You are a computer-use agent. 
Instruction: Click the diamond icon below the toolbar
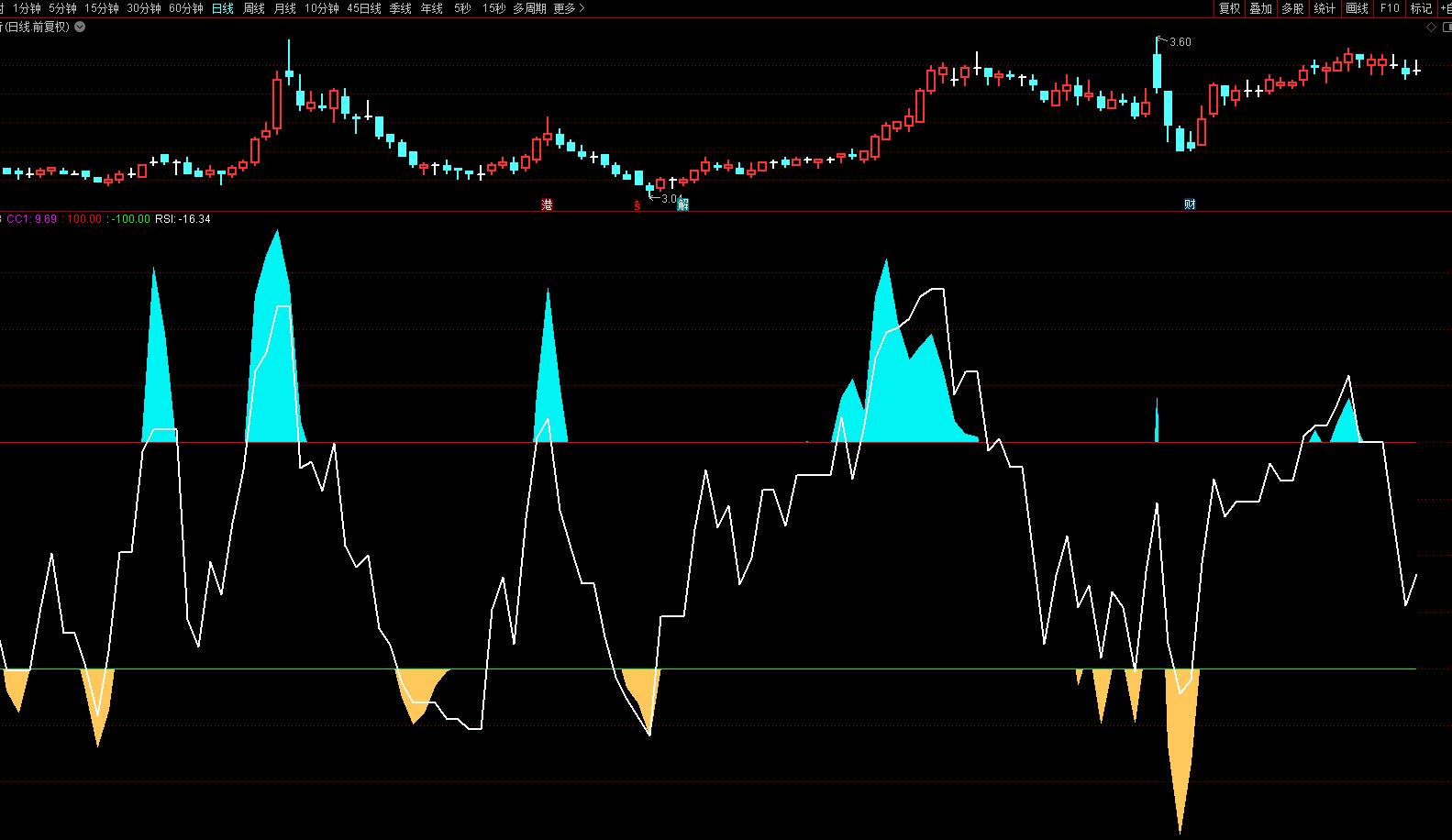(x=1431, y=28)
